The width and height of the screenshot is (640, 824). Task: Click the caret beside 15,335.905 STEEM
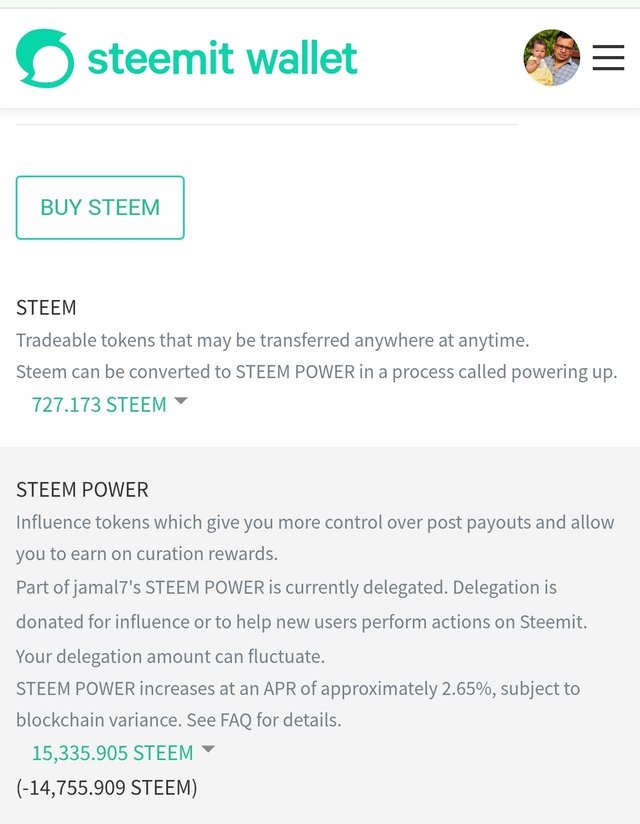coord(208,749)
